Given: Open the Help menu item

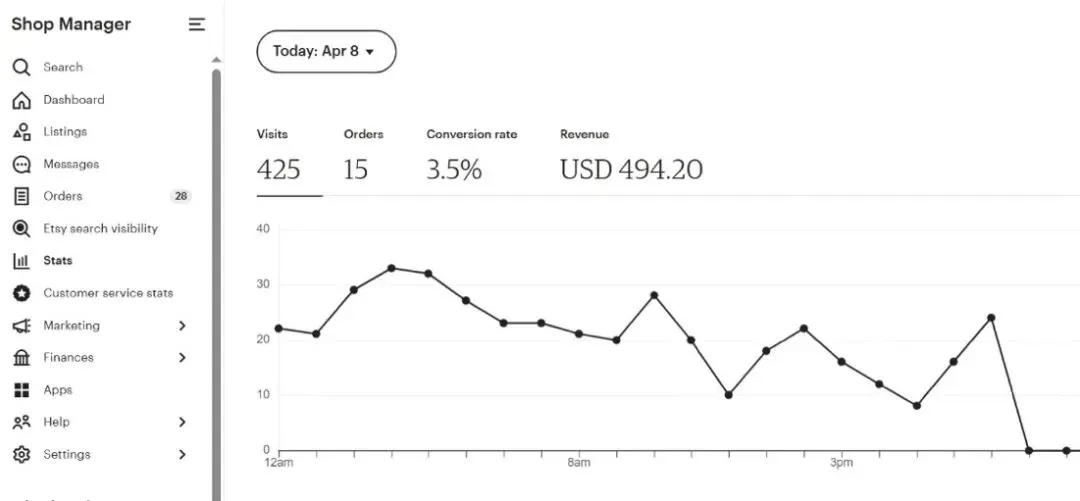Looking at the screenshot, I should click(57, 422).
